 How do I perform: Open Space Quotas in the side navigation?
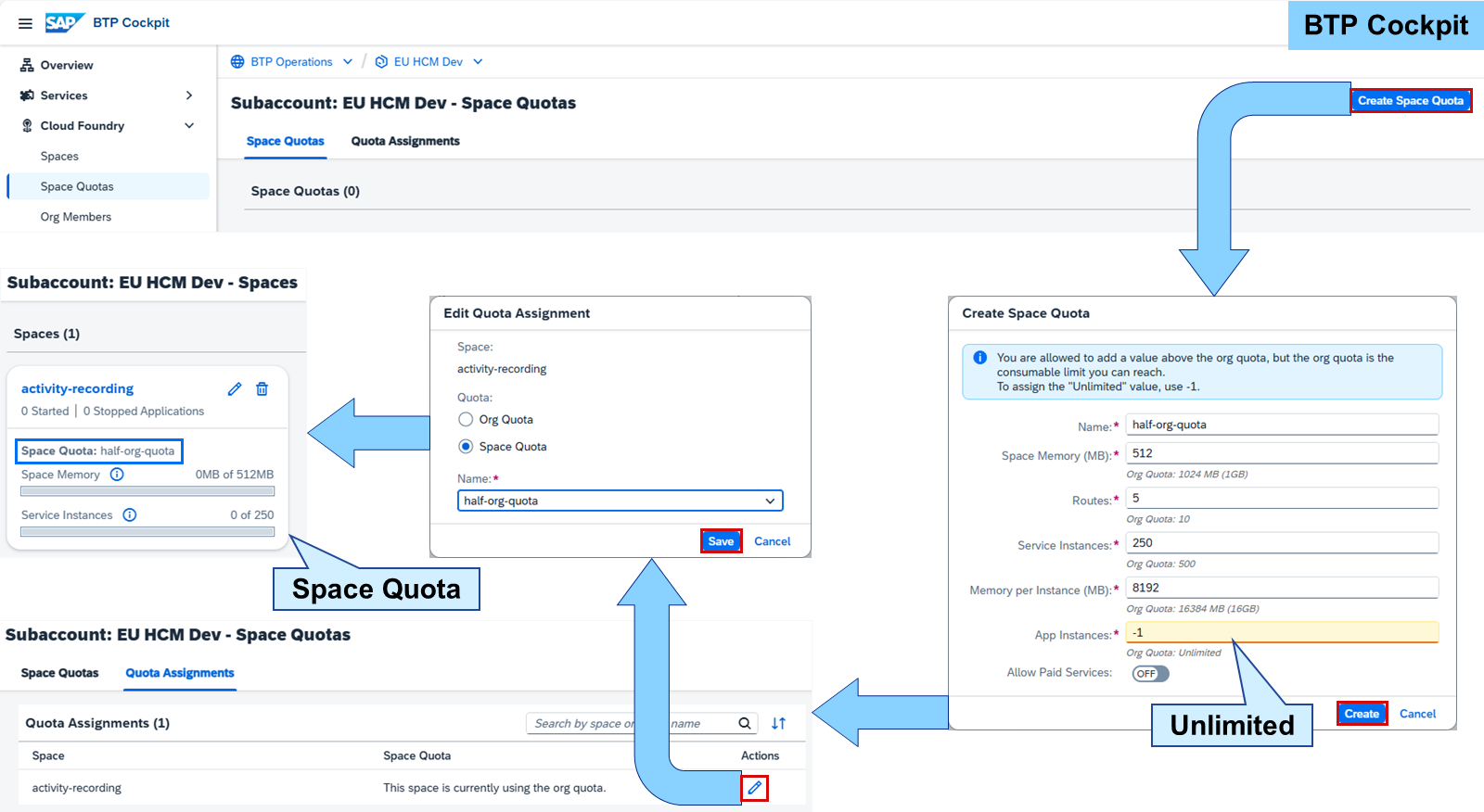109,186
